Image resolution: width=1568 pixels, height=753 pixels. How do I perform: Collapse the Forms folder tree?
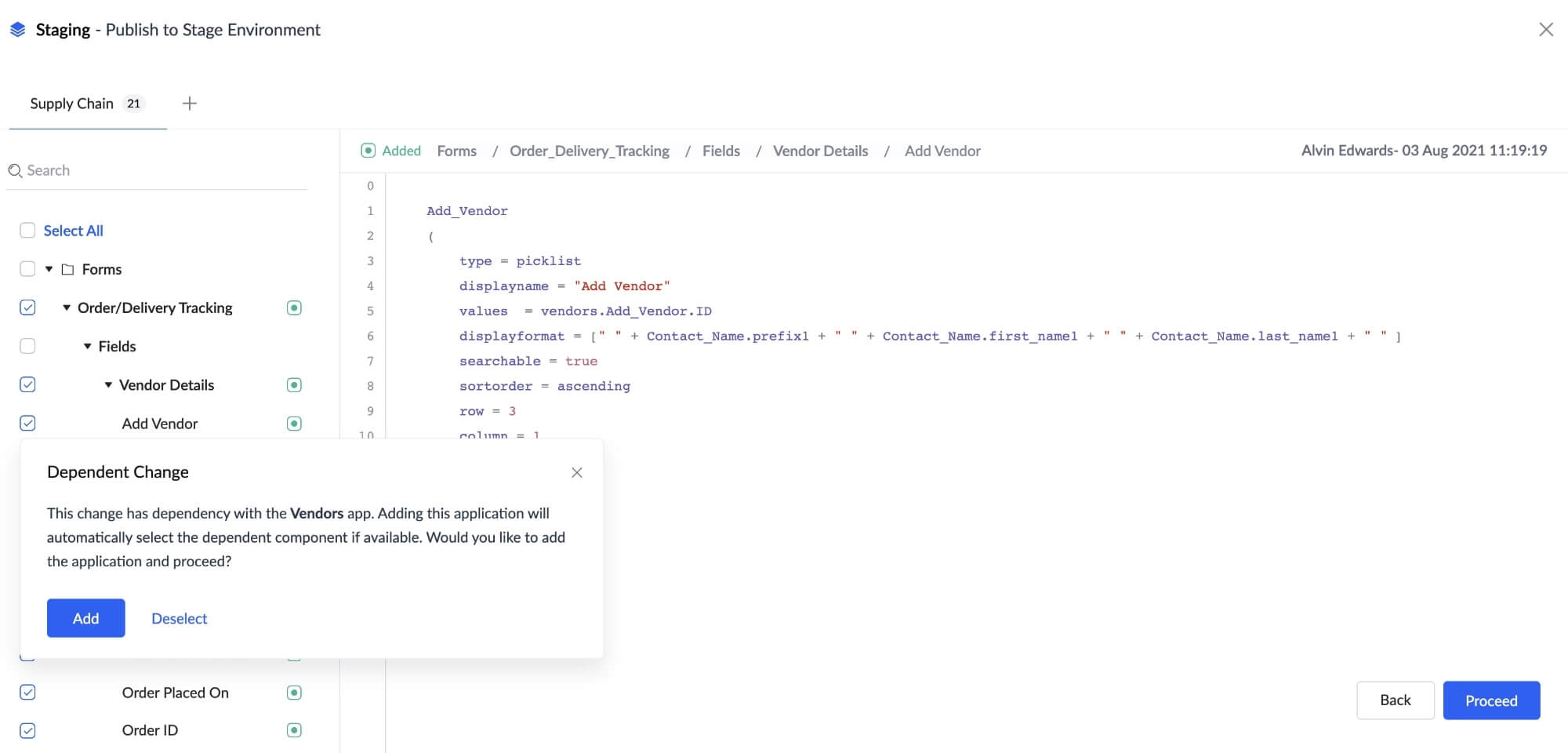49,269
